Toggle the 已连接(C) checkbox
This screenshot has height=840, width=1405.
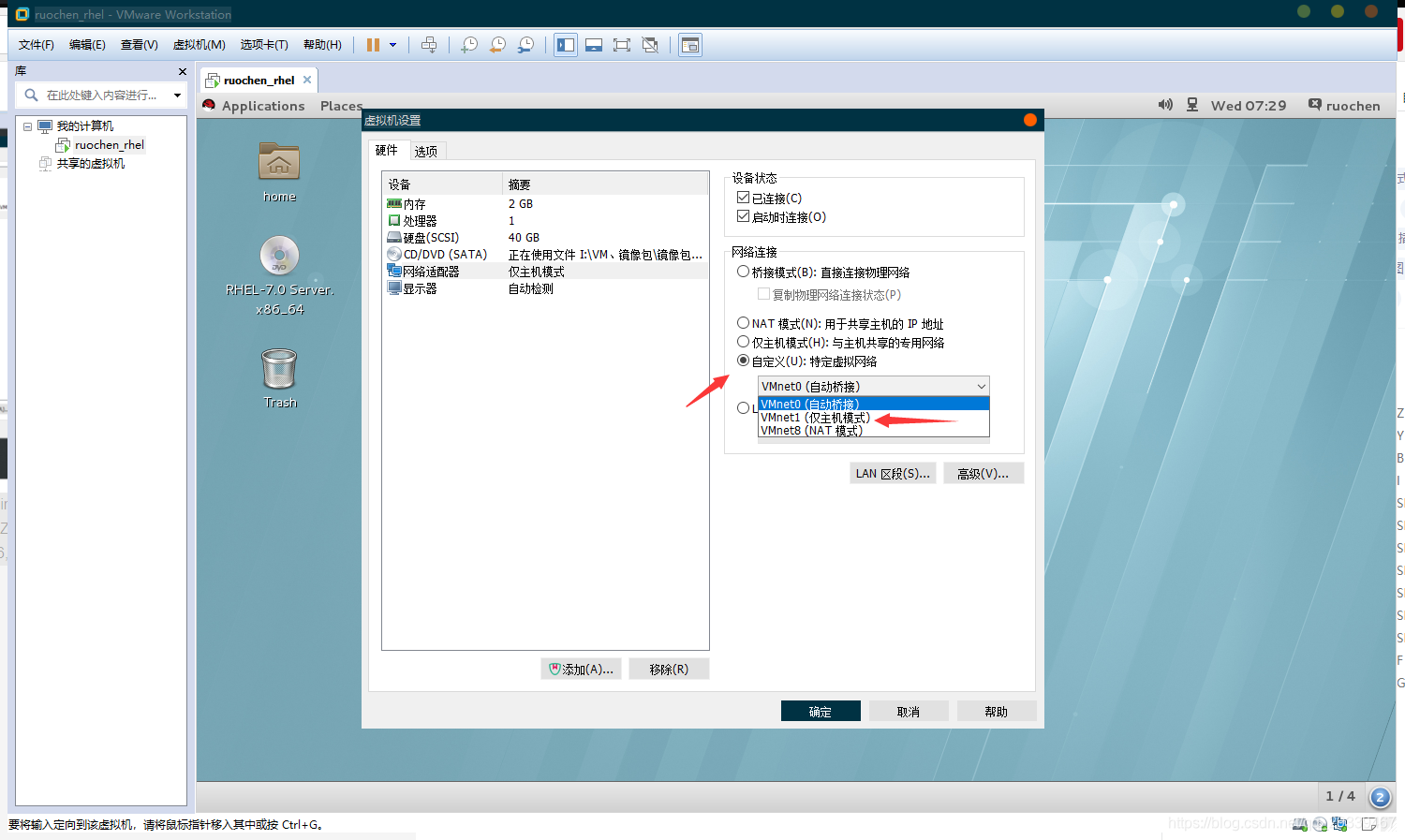744,198
